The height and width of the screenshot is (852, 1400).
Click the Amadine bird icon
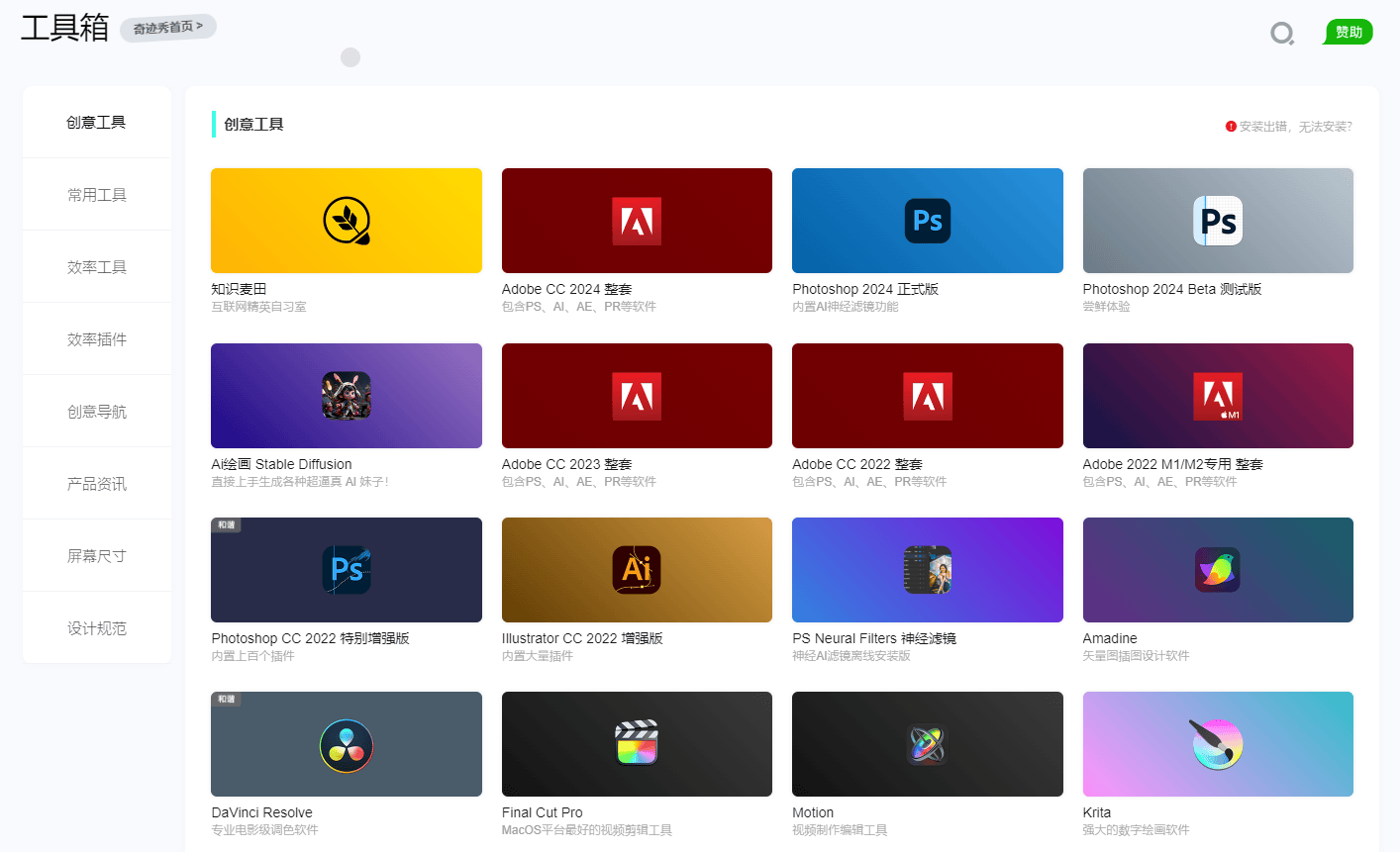[x=1217, y=570]
